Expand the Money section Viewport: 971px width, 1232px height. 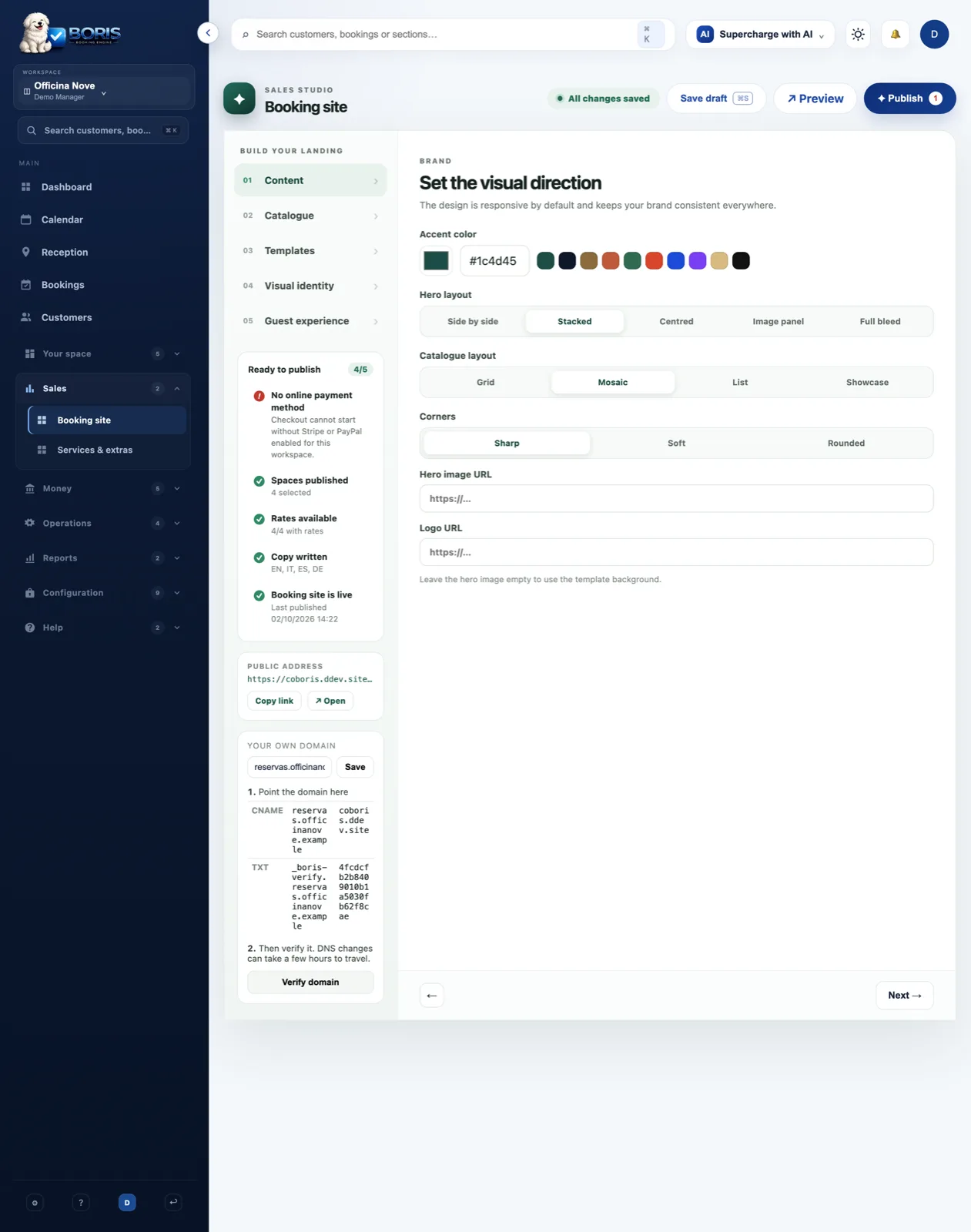[177, 488]
